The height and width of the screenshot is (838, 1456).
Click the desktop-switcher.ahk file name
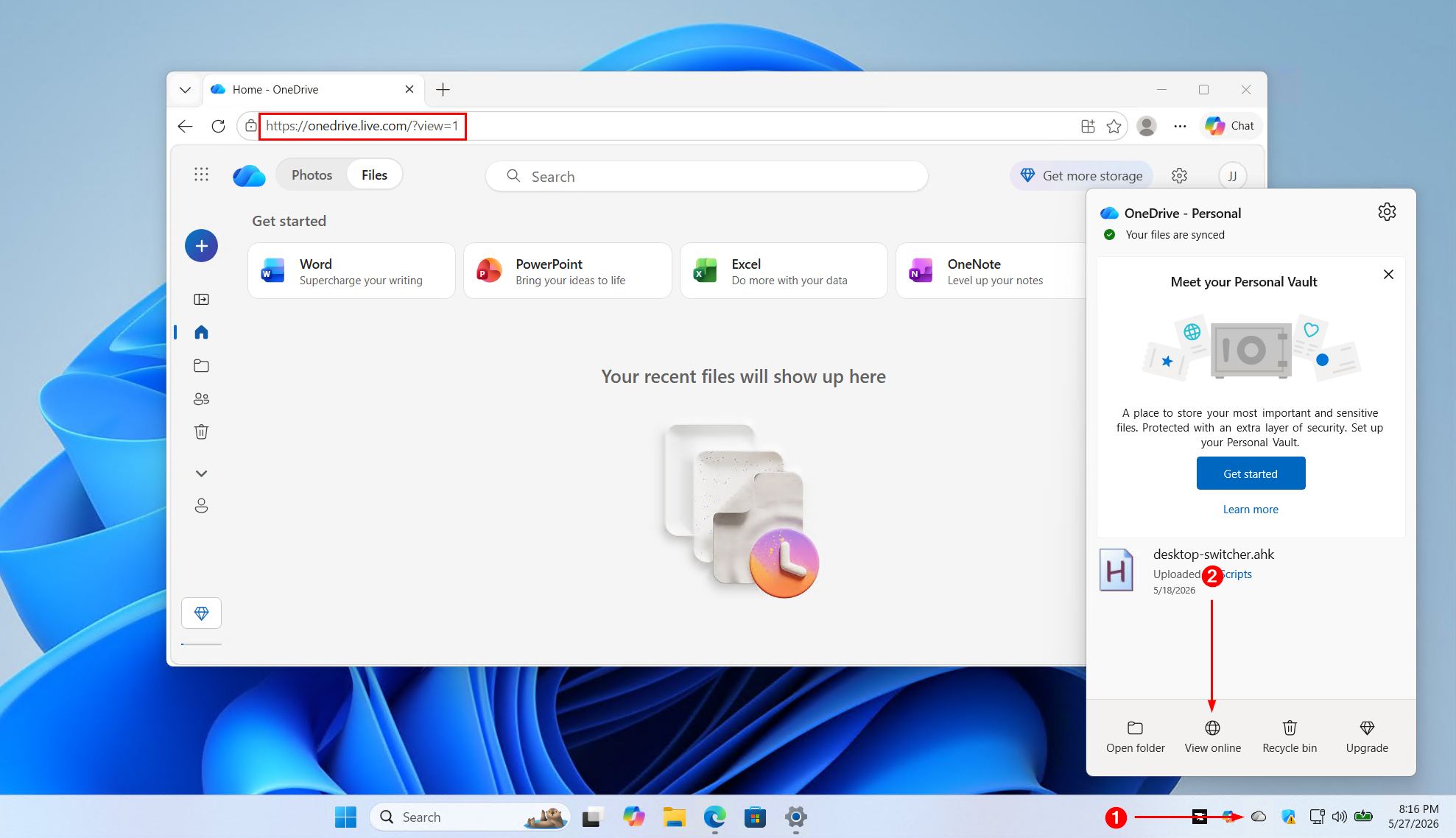click(x=1213, y=554)
